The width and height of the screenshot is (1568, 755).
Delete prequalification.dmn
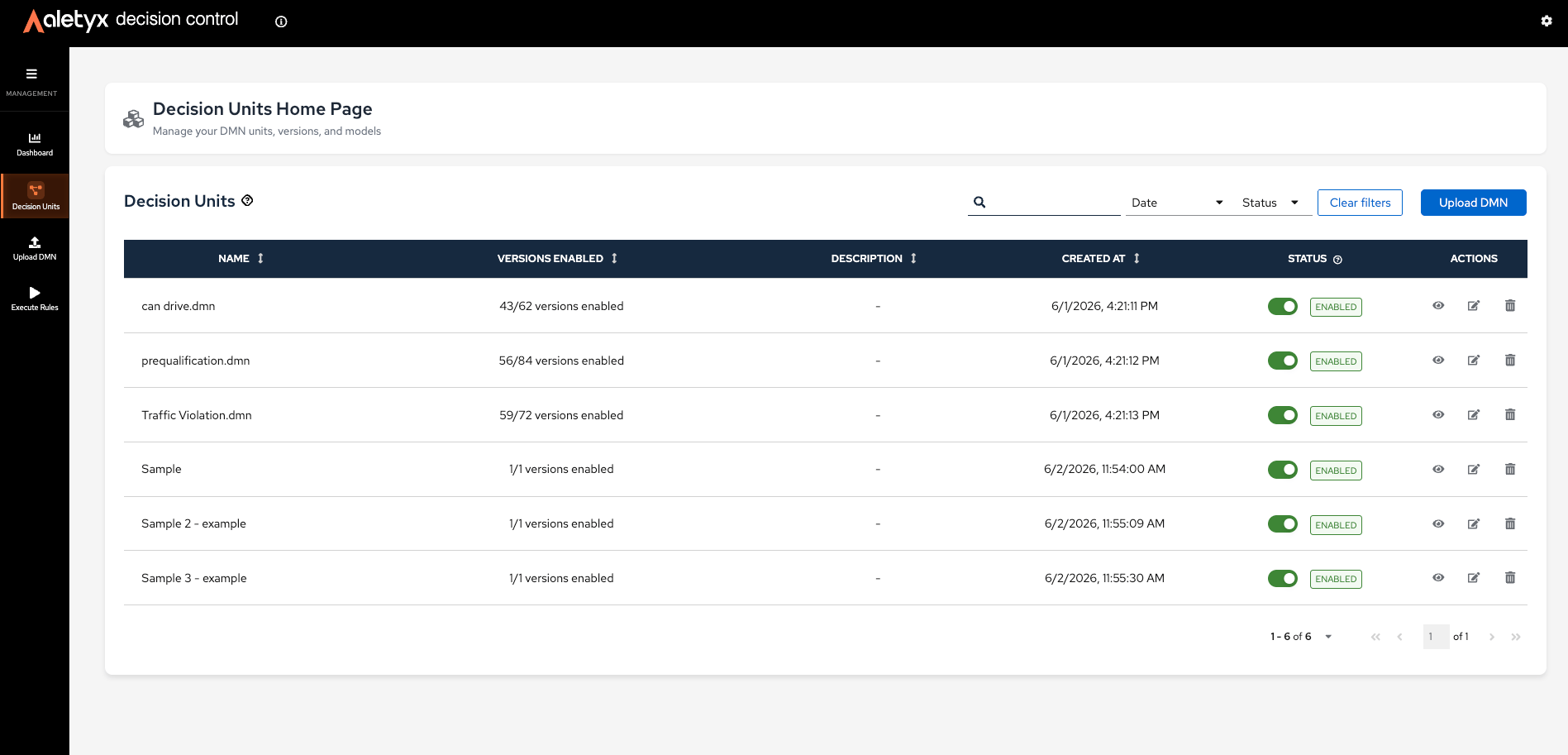pyautogui.click(x=1510, y=361)
